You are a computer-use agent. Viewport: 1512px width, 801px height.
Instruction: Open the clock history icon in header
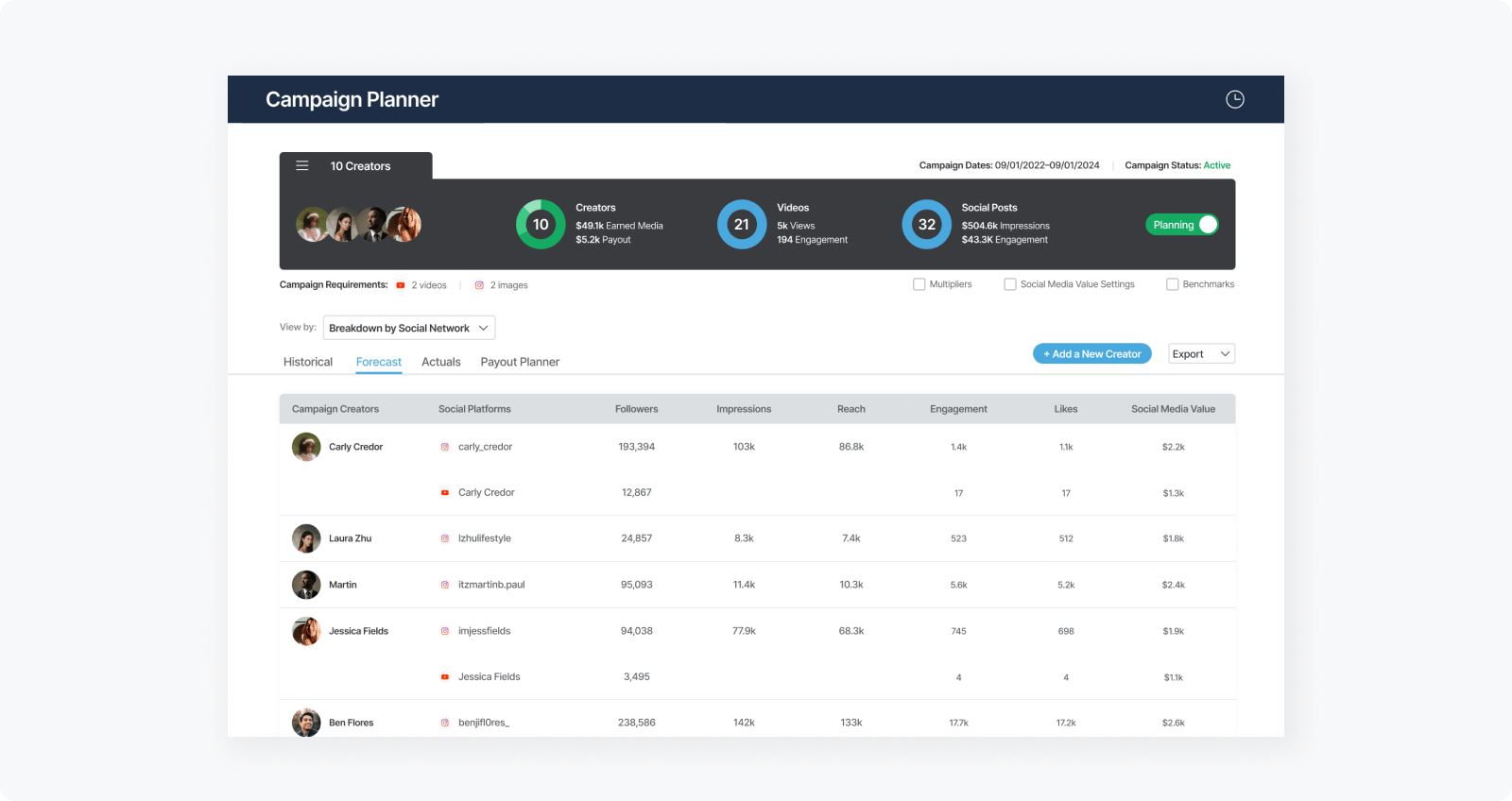1235,99
